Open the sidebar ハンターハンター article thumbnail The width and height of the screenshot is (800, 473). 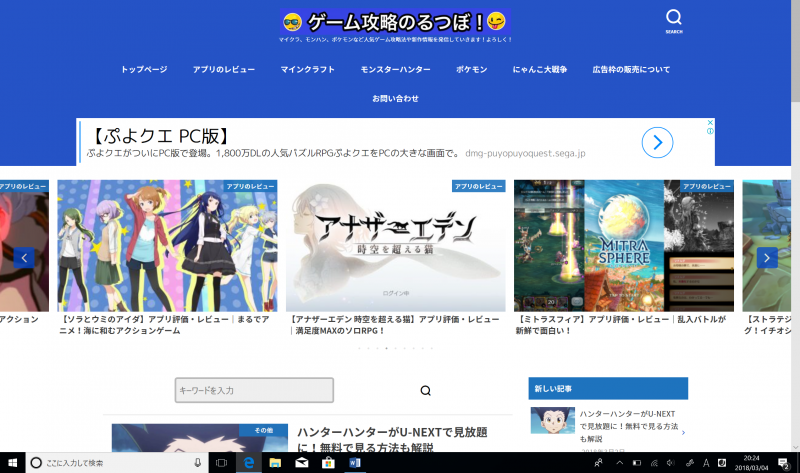point(553,420)
